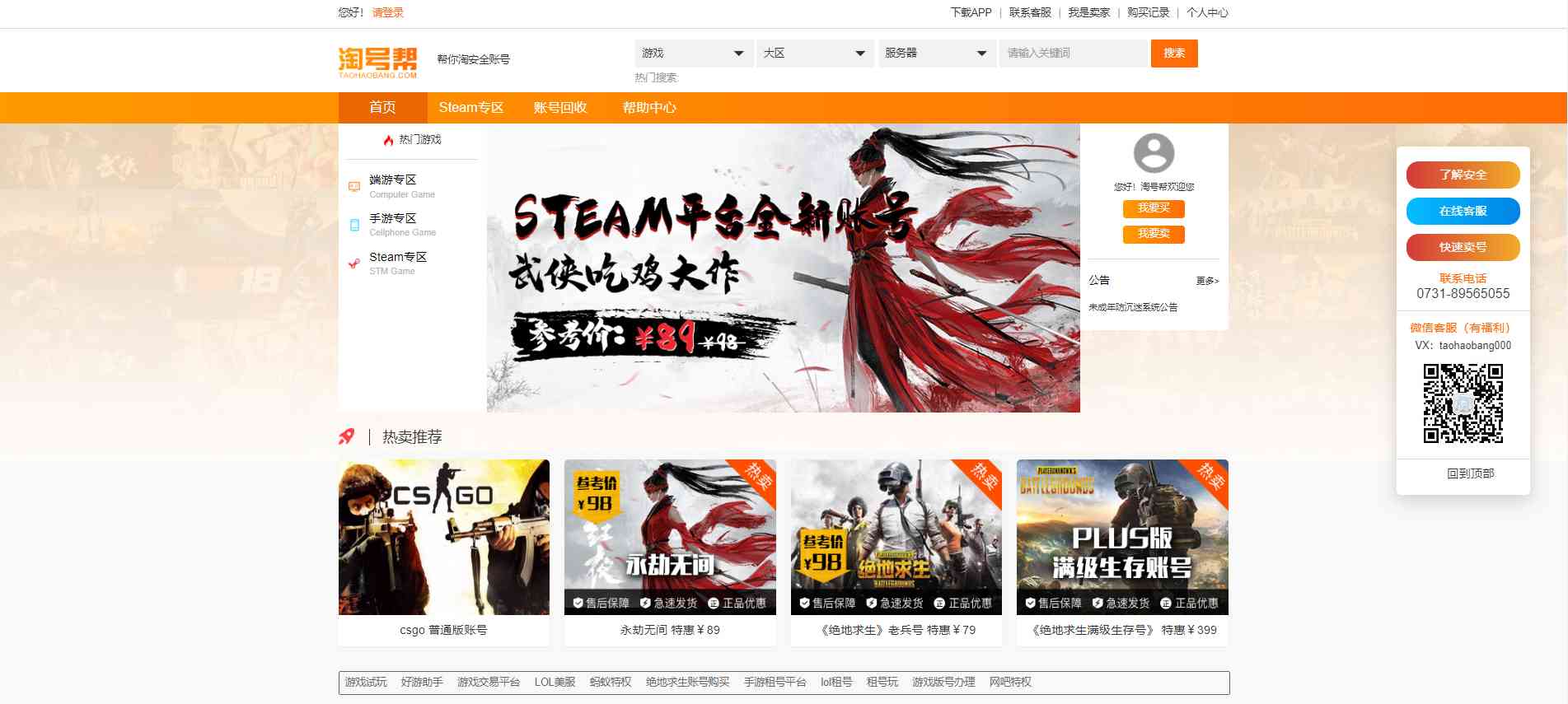The width and height of the screenshot is (1568, 704).
Task: Open the 账号回收 navigation tab
Action: pyautogui.click(x=560, y=108)
